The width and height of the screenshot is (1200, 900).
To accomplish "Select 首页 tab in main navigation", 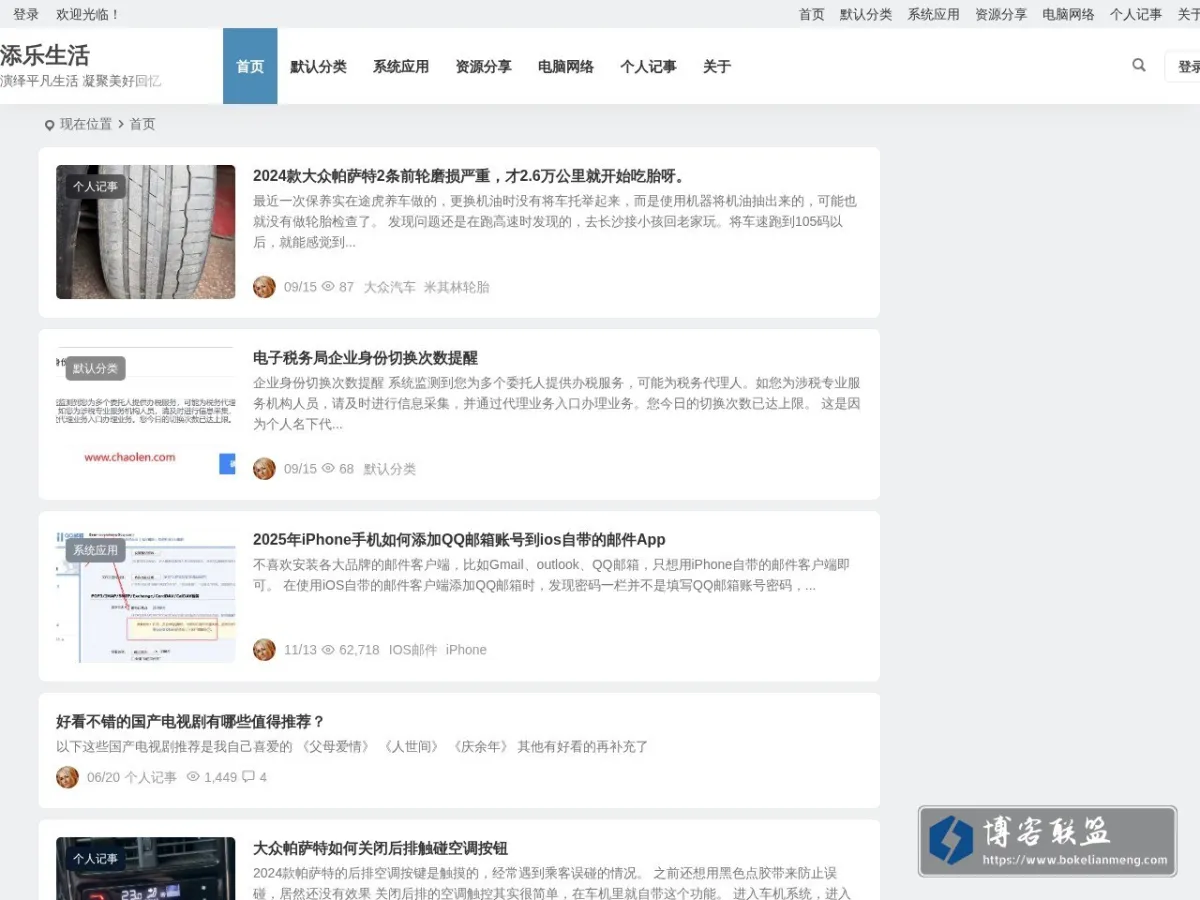I will pos(250,66).
